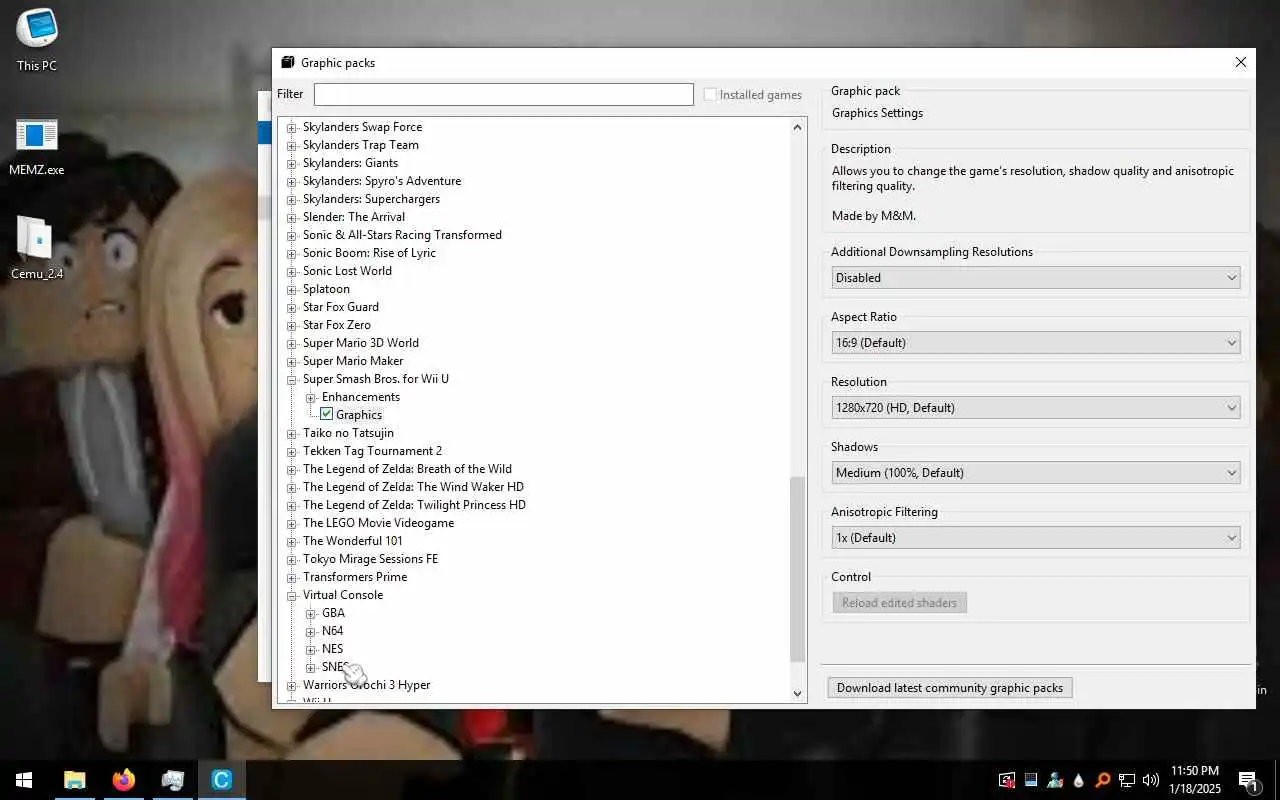Image resolution: width=1280 pixels, height=800 pixels.
Task: Open the Windows Start menu
Action: pyautogui.click(x=24, y=780)
